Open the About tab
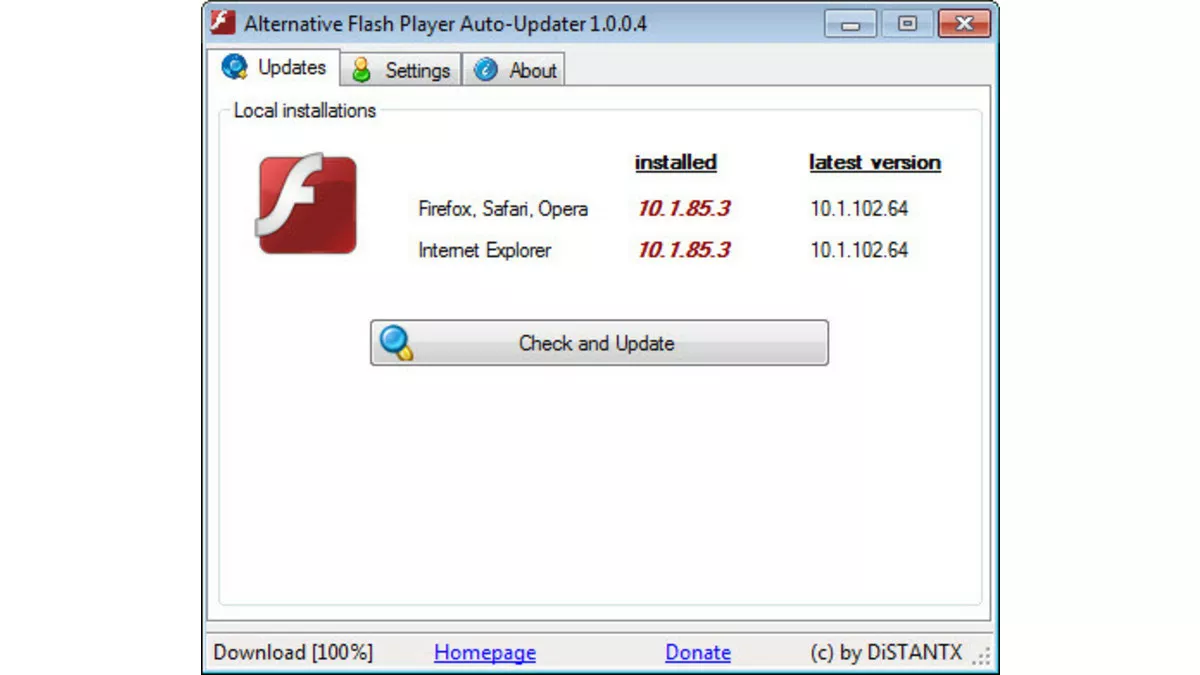This screenshot has height=675, width=1200. tap(531, 70)
